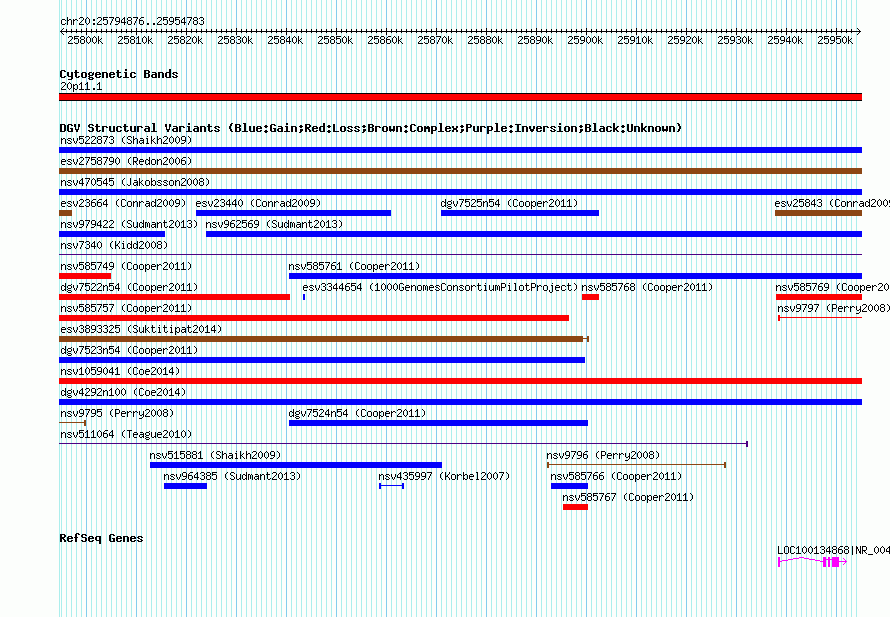Click the dgv7524n54 (Cooper2011) blue bar

[x=438, y=423]
